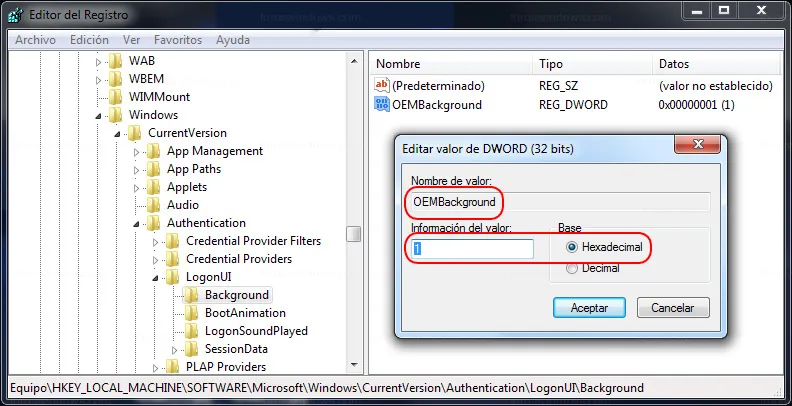Select the Hexadecimal base option
792x406 pixels.
click(572, 247)
